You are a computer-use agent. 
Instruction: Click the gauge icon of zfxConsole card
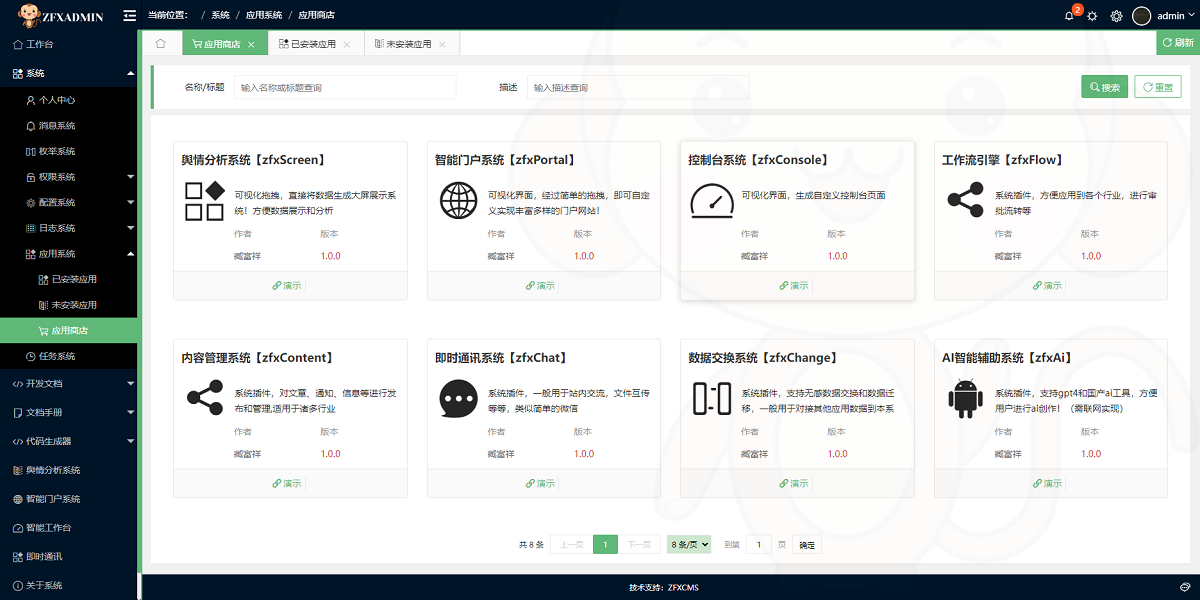point(712,201)
